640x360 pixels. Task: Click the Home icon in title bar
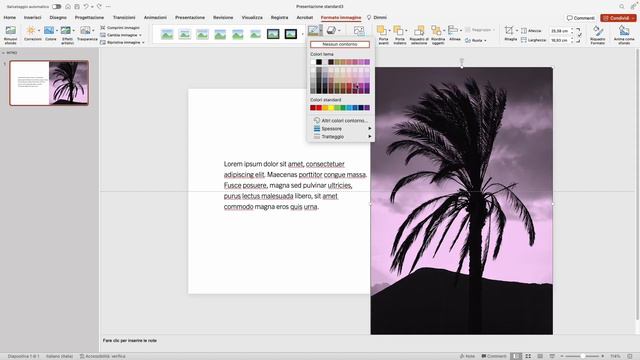pyautogui.click(x=68, y=7)
